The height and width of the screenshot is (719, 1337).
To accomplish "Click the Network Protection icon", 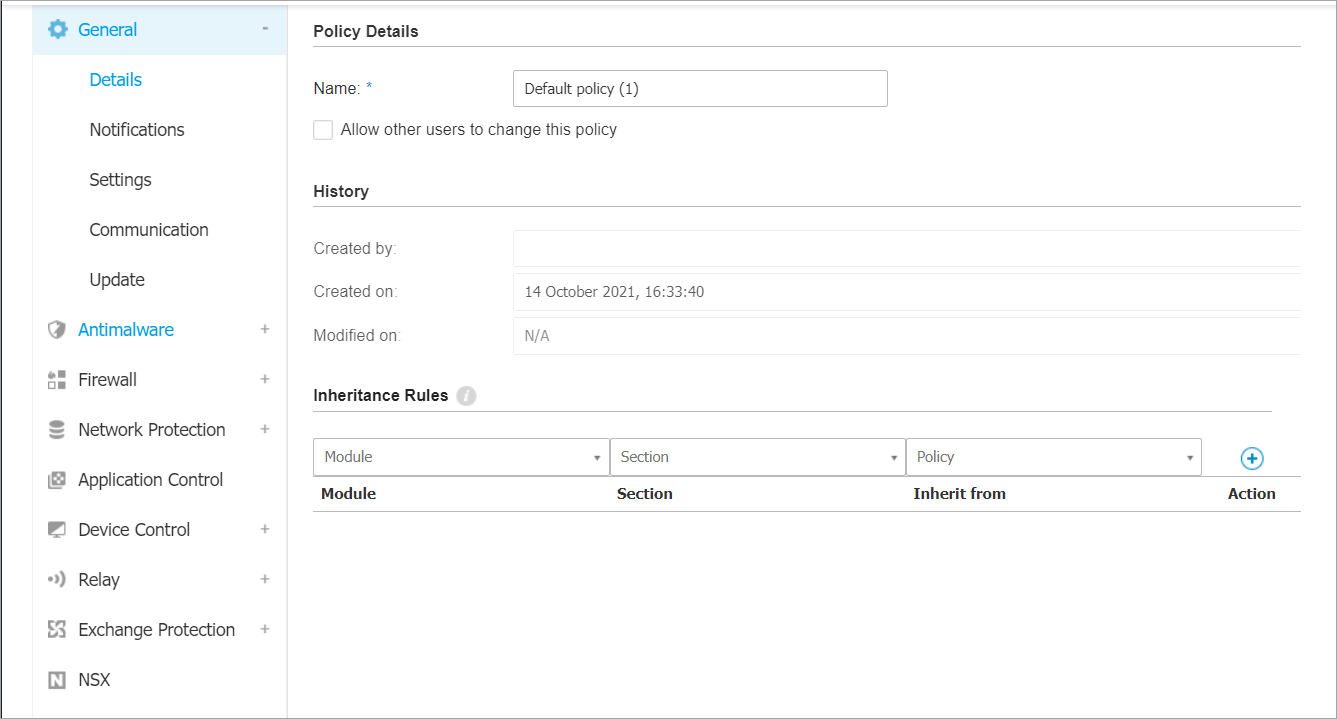I will click(x=57, y=430).
